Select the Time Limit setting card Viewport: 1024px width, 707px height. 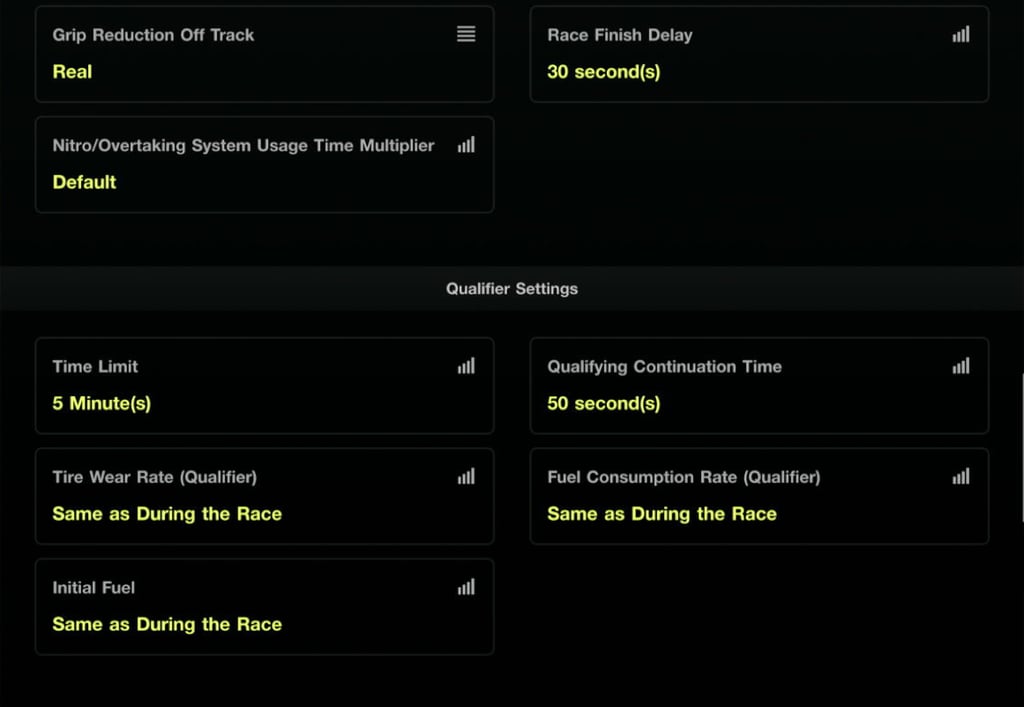[x=264, y=385]
